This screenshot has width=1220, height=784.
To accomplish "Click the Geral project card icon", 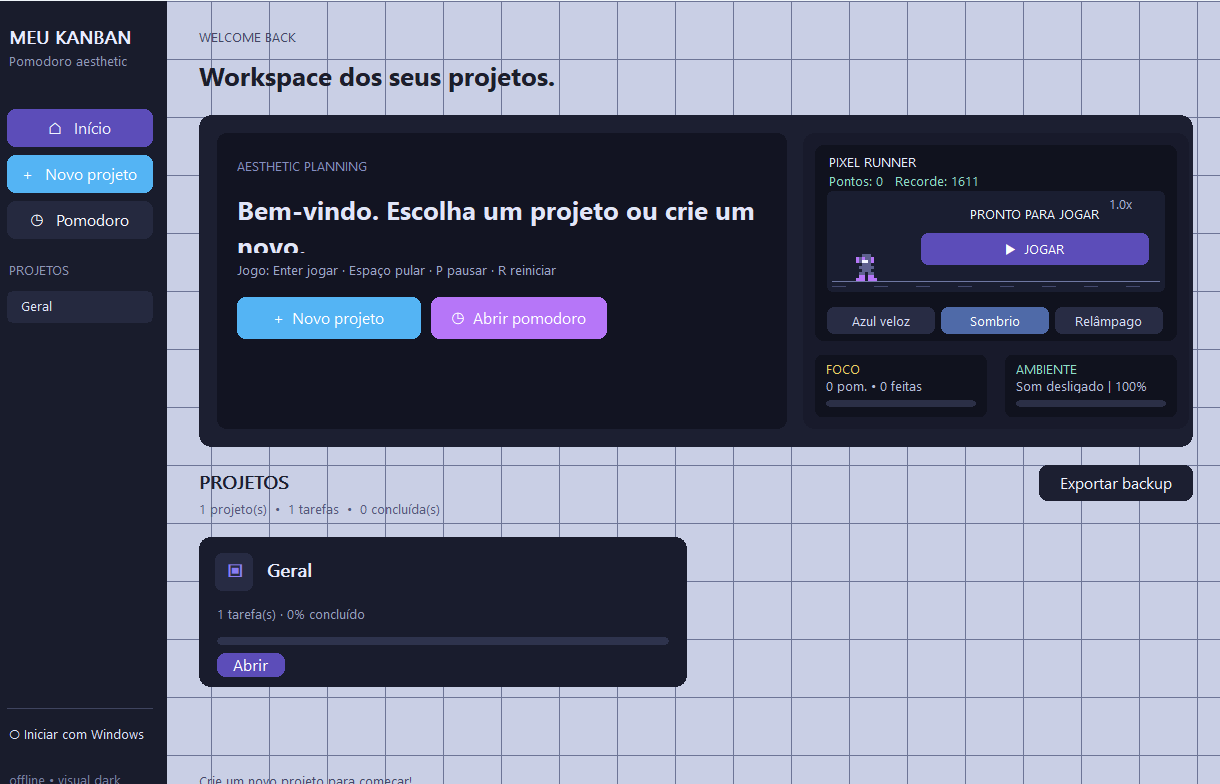I will tap(234, 571).
